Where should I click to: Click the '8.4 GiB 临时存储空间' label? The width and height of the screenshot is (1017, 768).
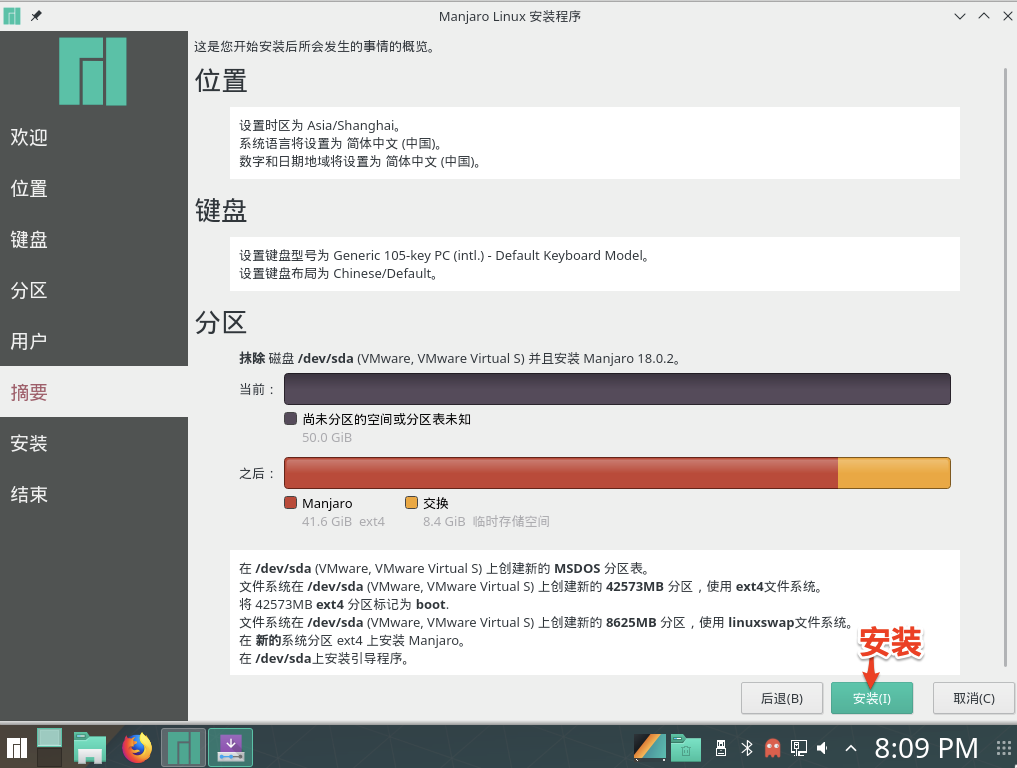486,522
